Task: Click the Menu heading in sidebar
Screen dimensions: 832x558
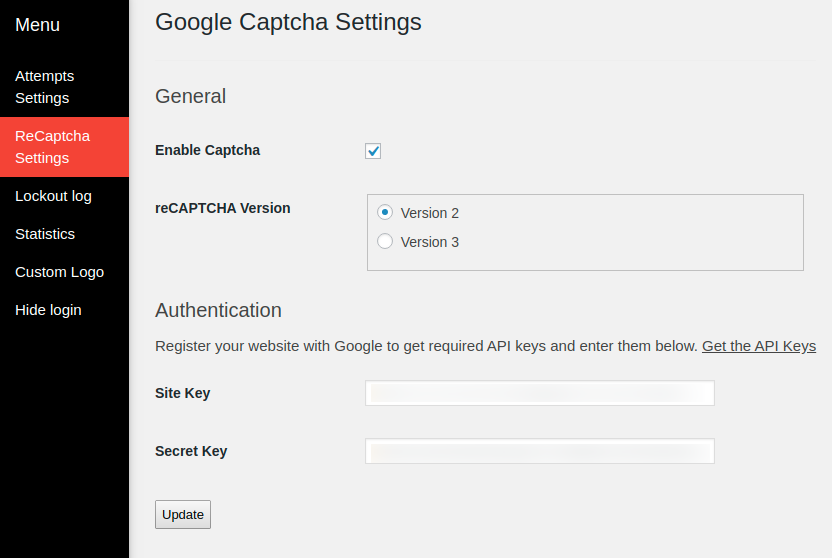Action: pyautogui.click(x=37, y=25)
